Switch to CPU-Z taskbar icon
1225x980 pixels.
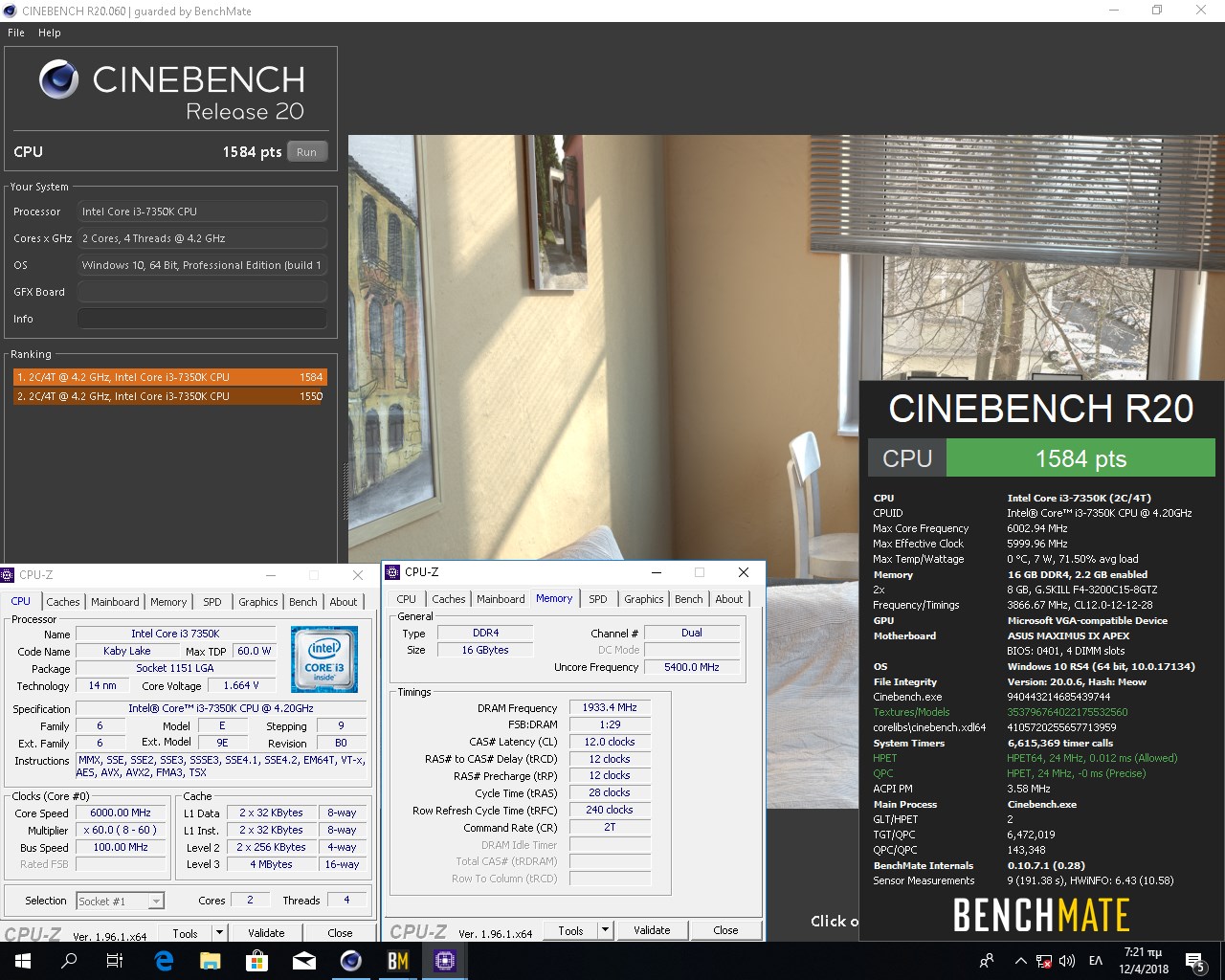pyautogui.click(x=445, y=961)
